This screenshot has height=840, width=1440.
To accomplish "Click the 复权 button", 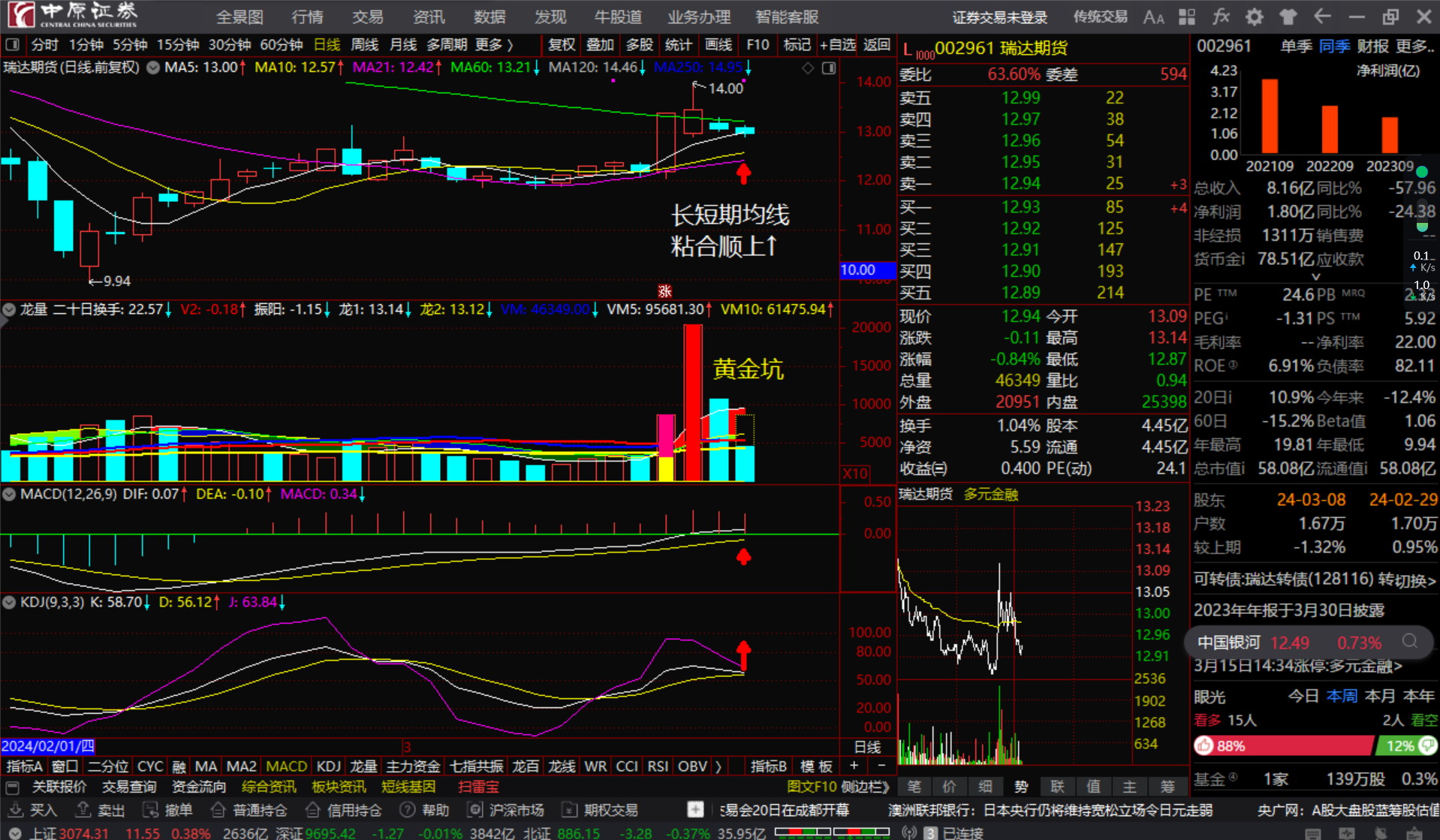I will [x=561, y=45].
